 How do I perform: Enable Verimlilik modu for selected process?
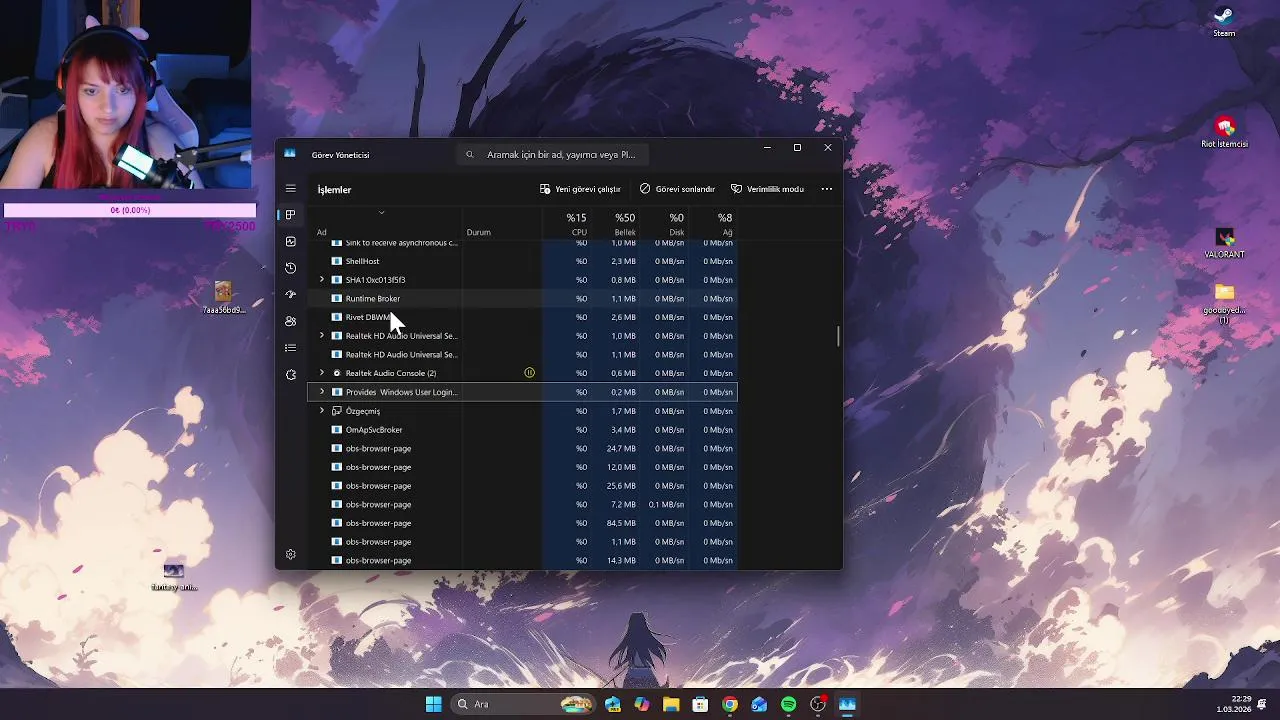pyautogui.click(x=767, y=189)
